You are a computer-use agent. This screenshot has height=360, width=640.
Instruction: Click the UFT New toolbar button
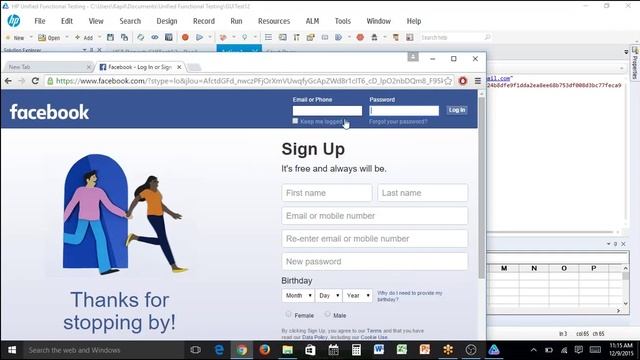pos(15,38)
